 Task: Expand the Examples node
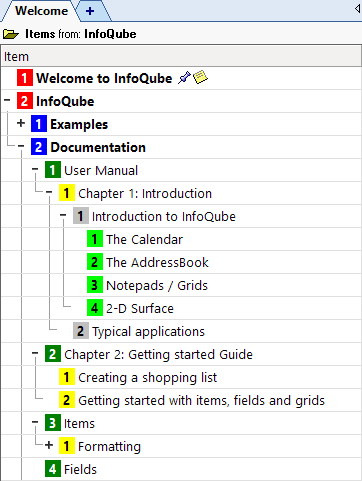[21, 123]
